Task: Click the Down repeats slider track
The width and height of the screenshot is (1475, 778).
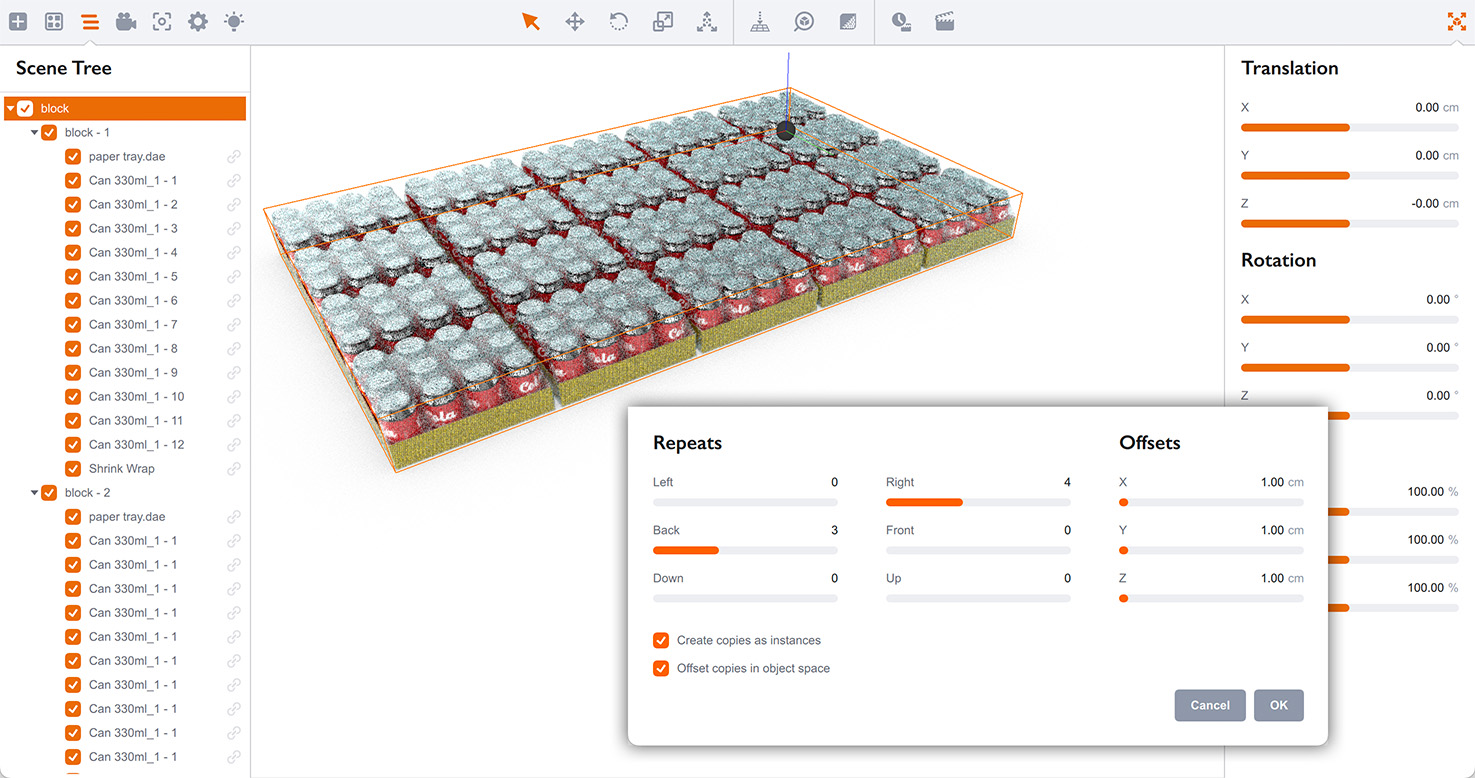Action: tap(745, 598)
